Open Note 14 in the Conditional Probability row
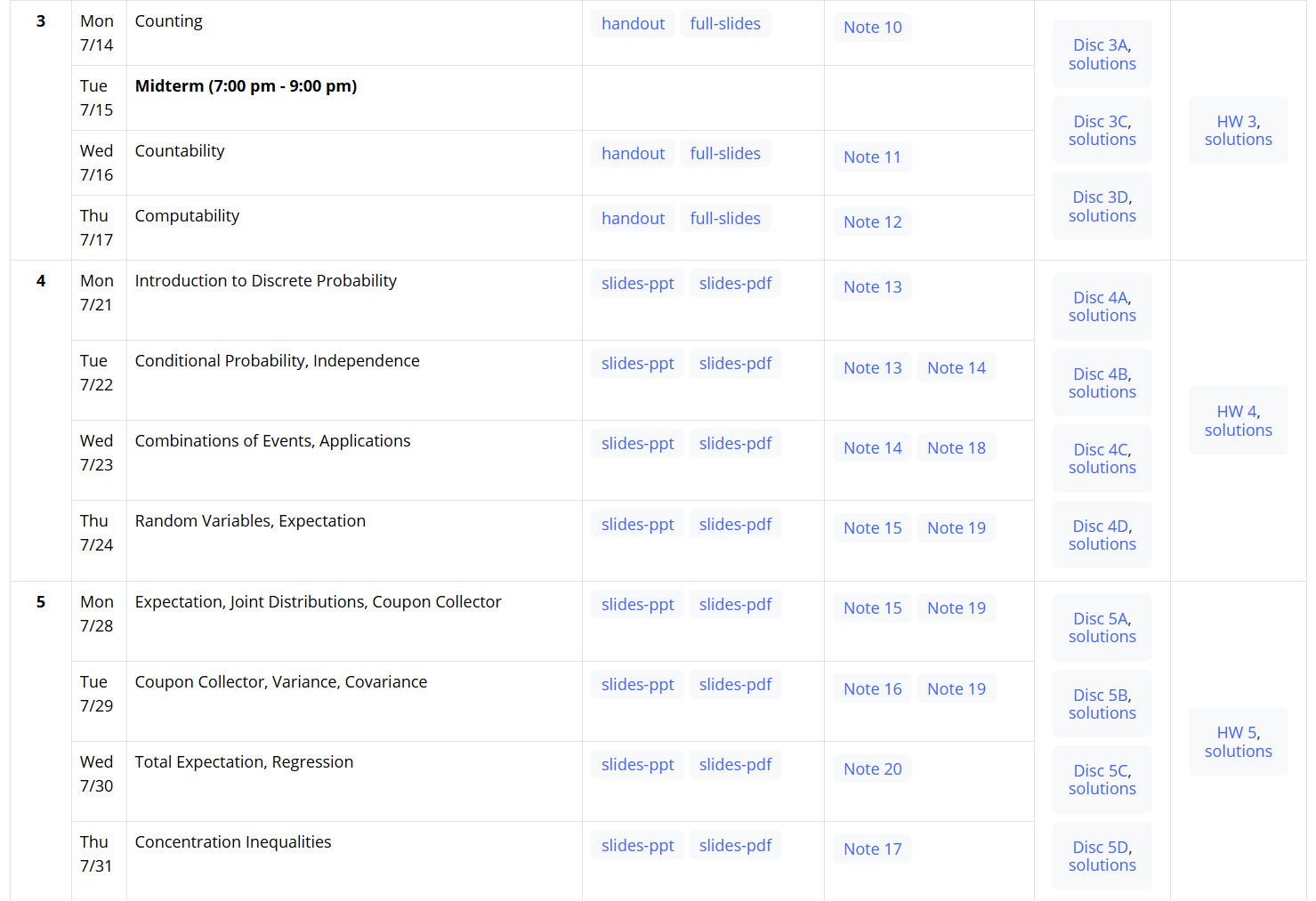The width and height of the screenshot is (1316, 901). click(956, 368)
